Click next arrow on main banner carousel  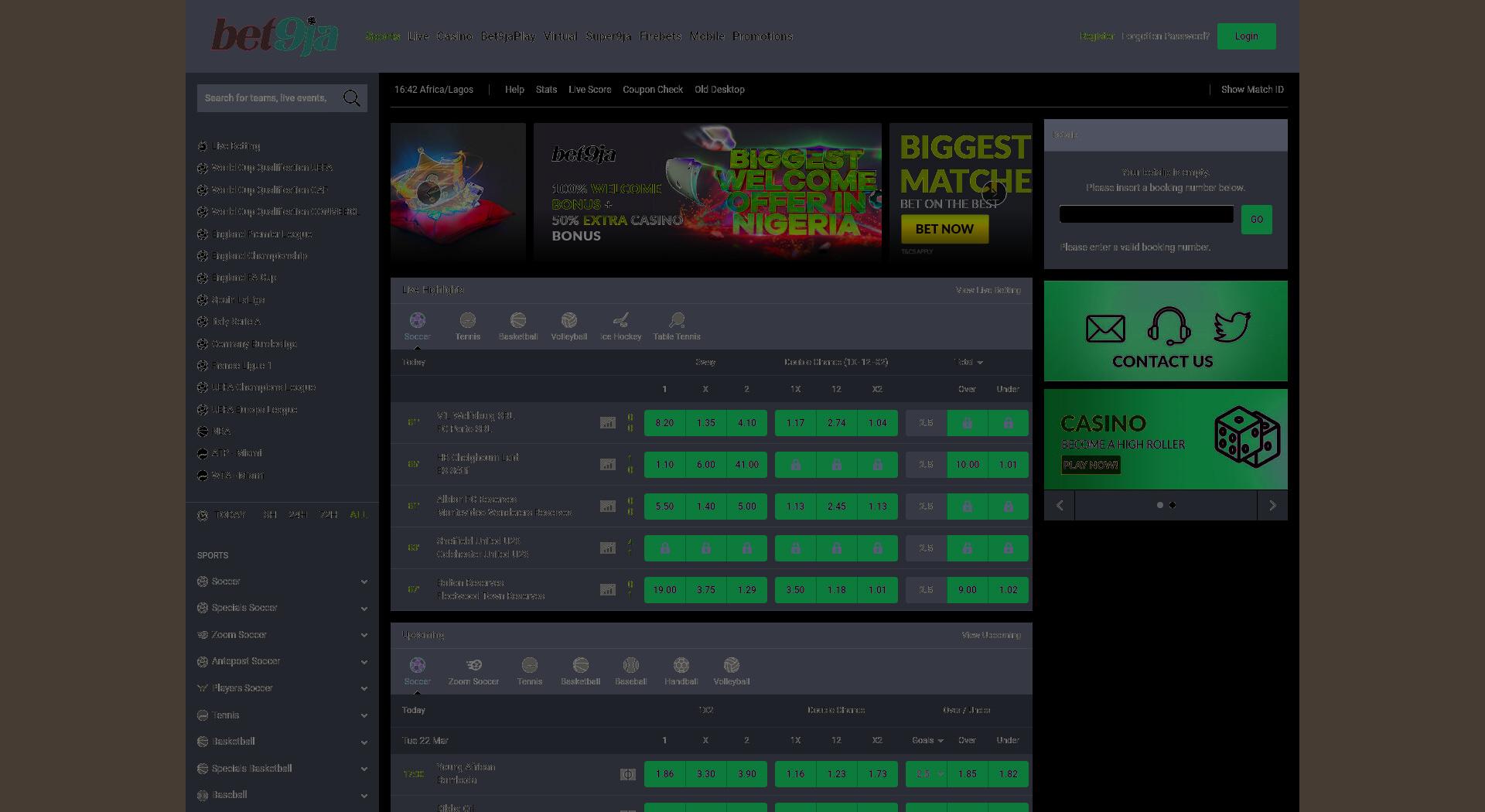pyautogui.click(x=994, y=193)
